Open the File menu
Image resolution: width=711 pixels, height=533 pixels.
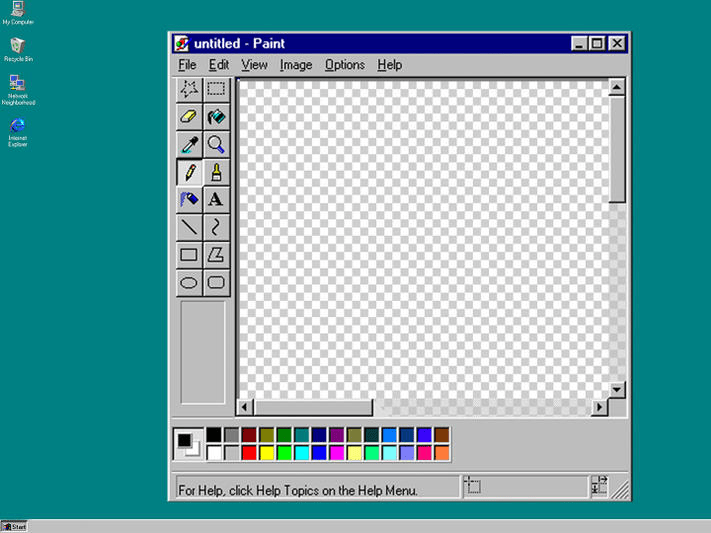[187, 65]
